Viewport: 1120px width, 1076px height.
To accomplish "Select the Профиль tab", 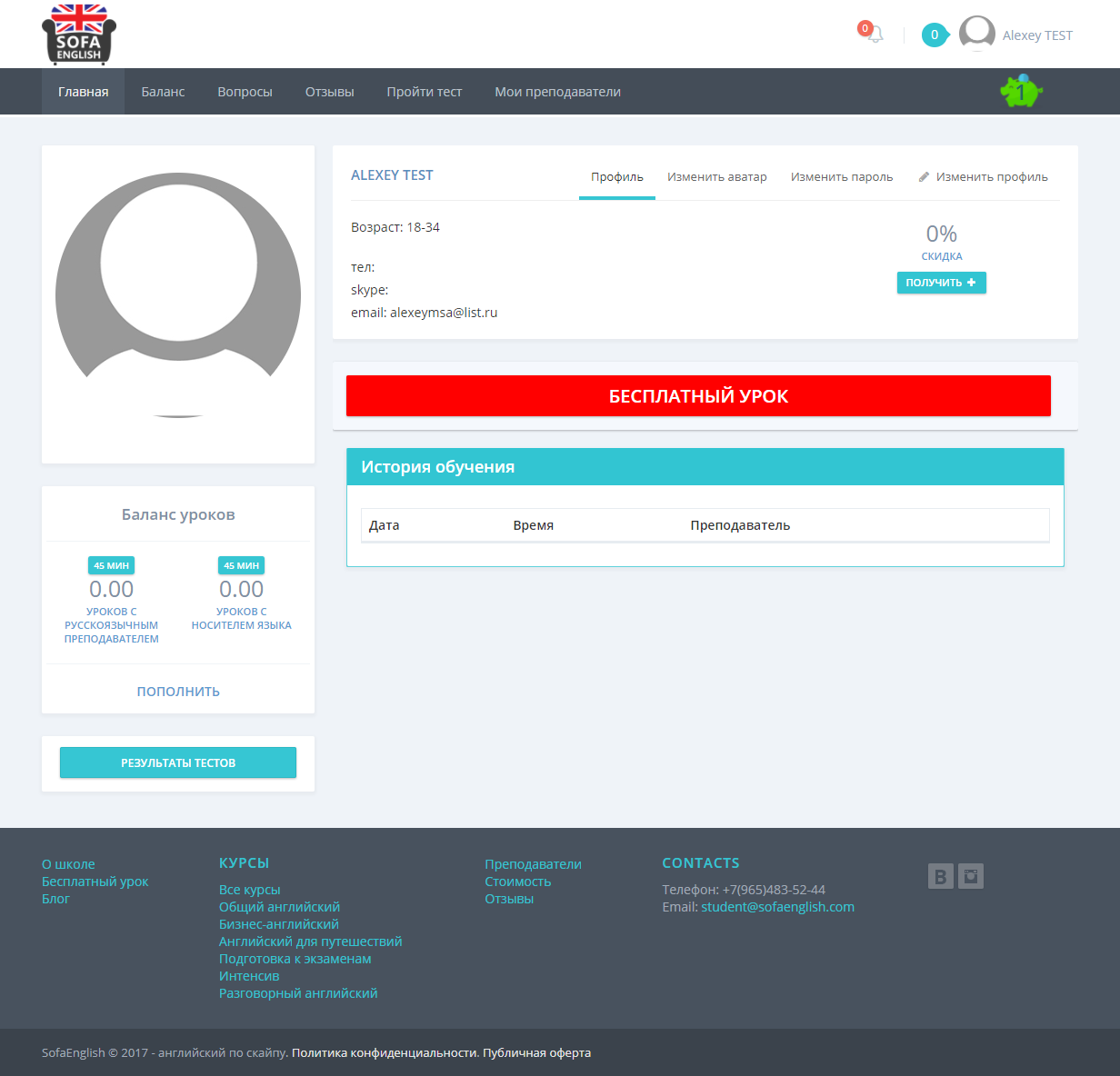I will 617,177.
